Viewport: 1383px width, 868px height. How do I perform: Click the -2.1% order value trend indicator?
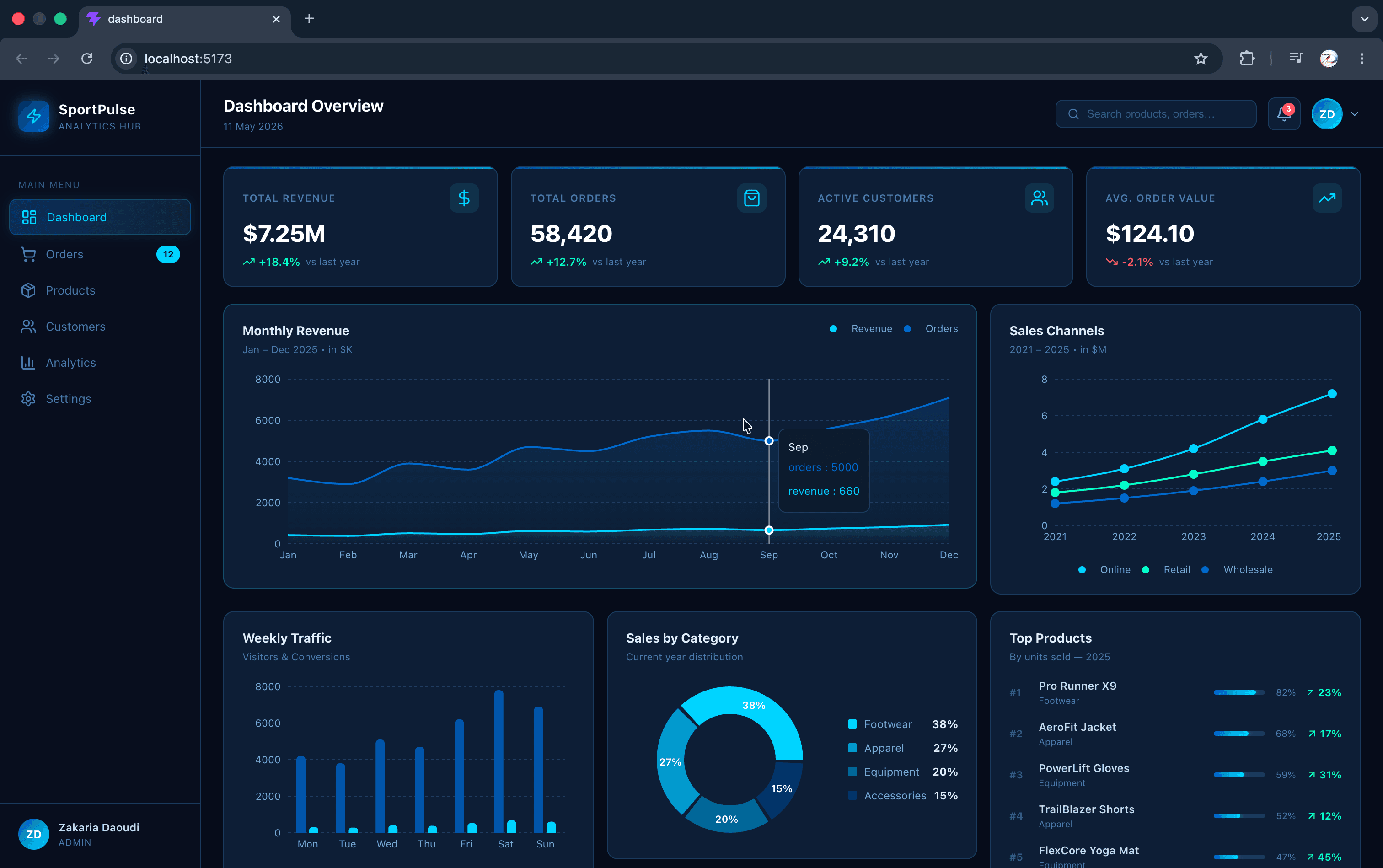pos(1129,262)
